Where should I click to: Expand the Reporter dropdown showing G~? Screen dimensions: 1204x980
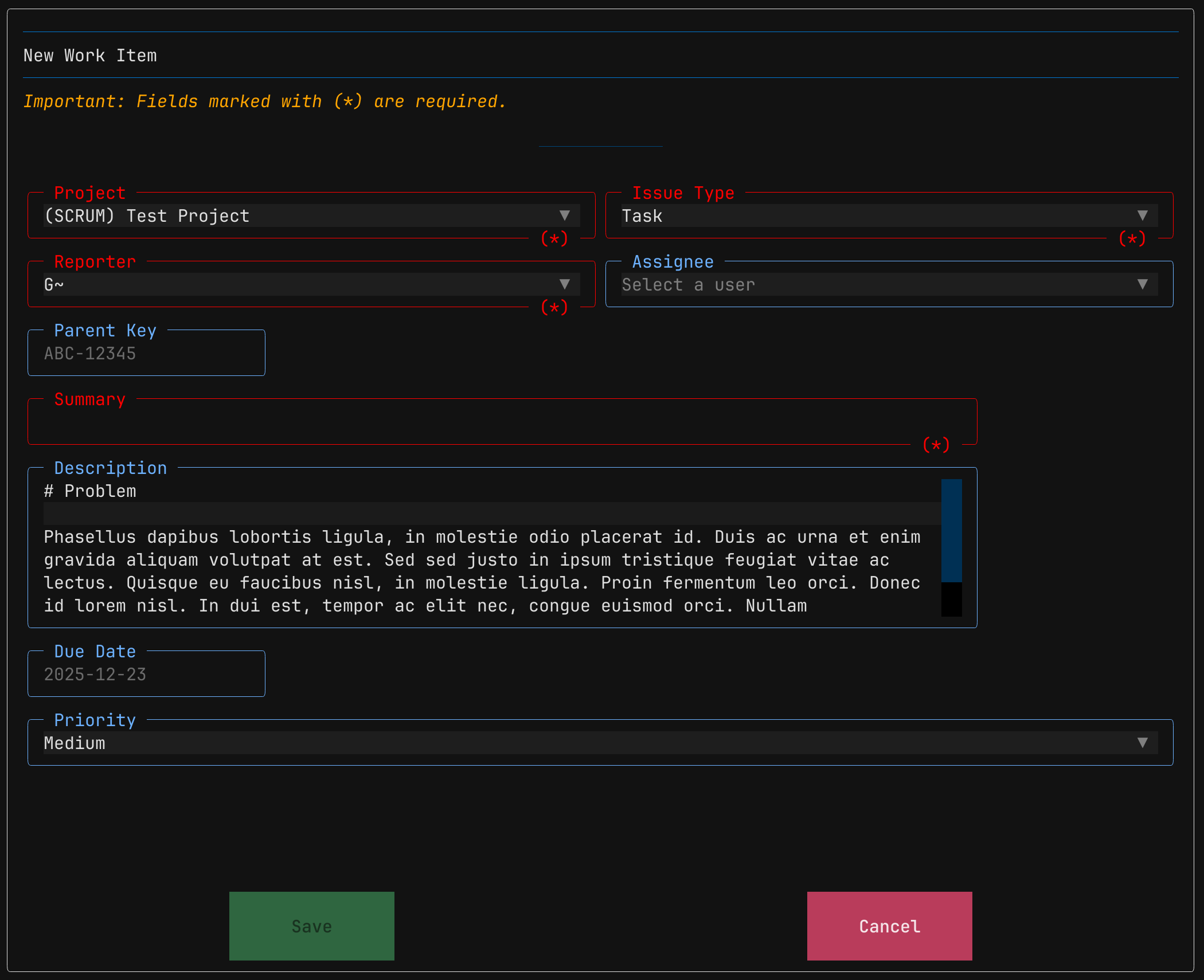(x=312, y=284)
